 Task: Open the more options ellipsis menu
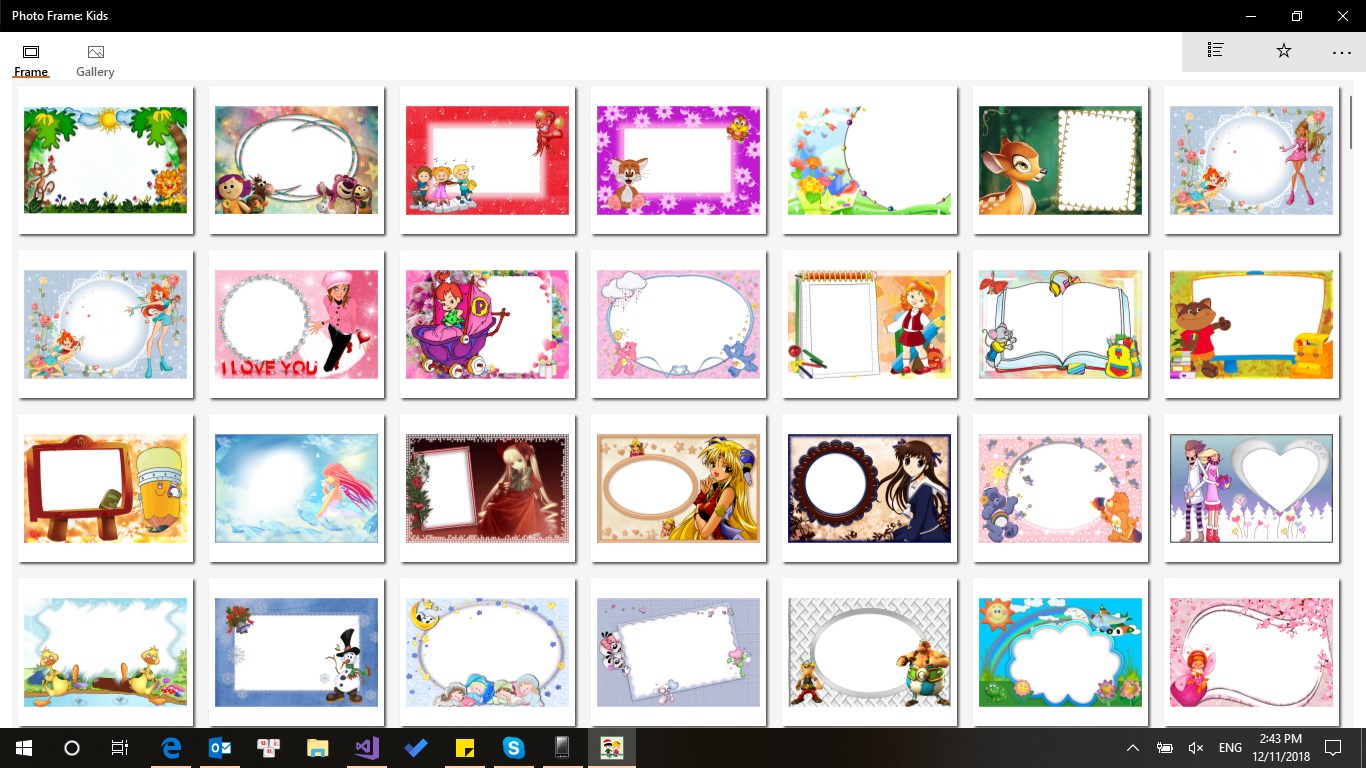[x=1342, y=51]
